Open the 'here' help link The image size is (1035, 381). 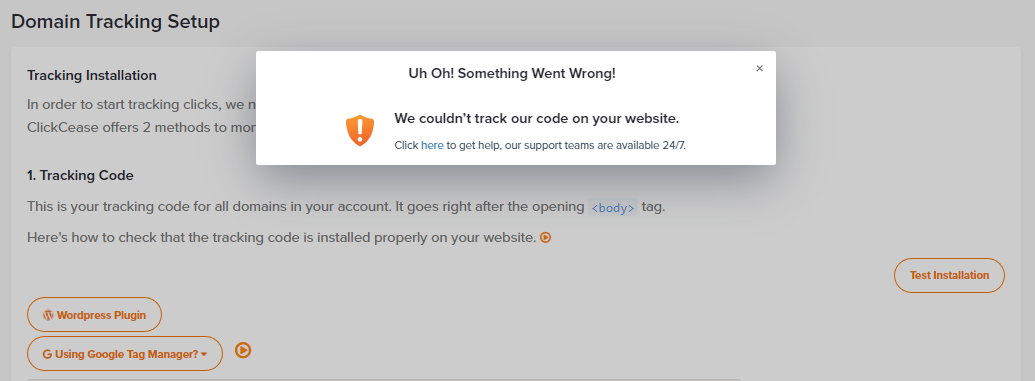(432, 145)
